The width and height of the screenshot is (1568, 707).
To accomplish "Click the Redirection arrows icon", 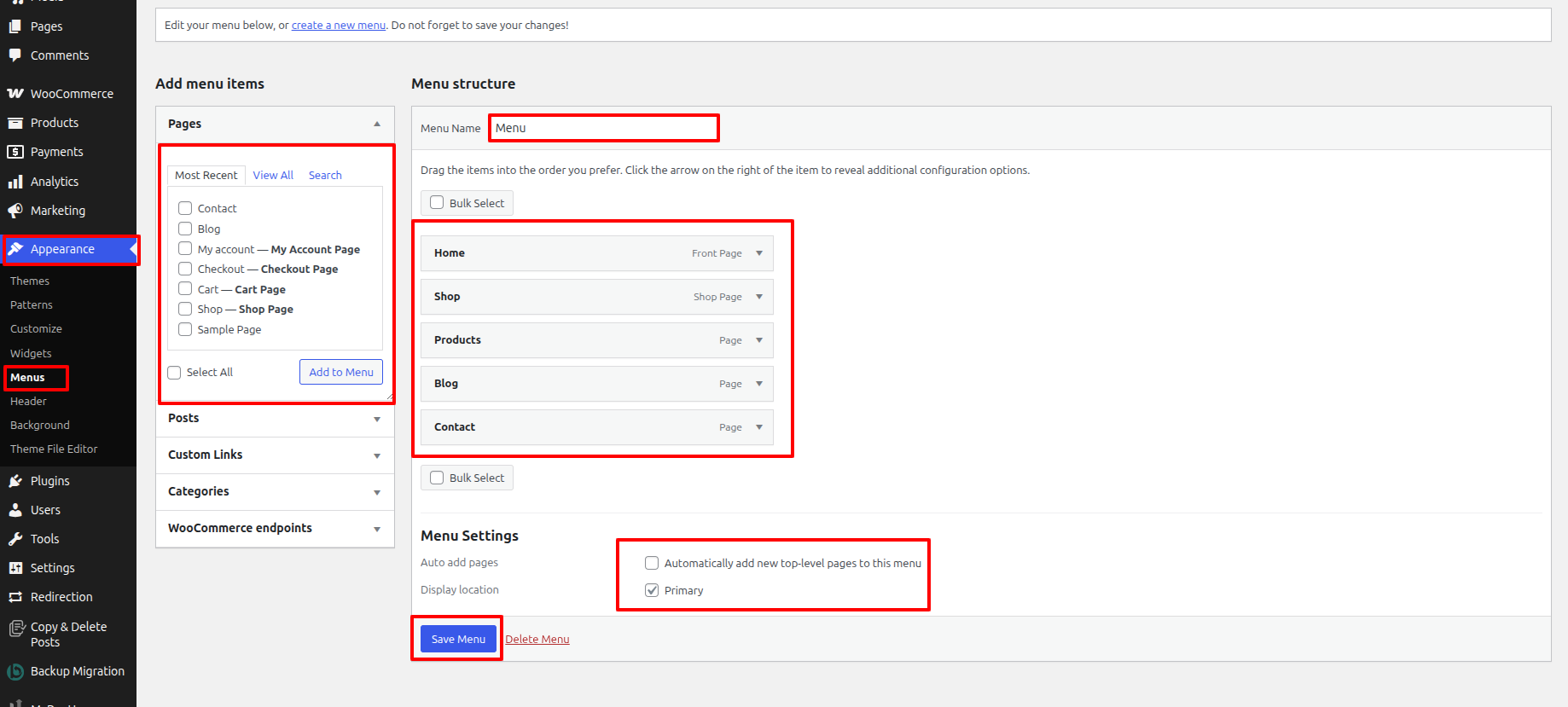I will tap(15, 597).
